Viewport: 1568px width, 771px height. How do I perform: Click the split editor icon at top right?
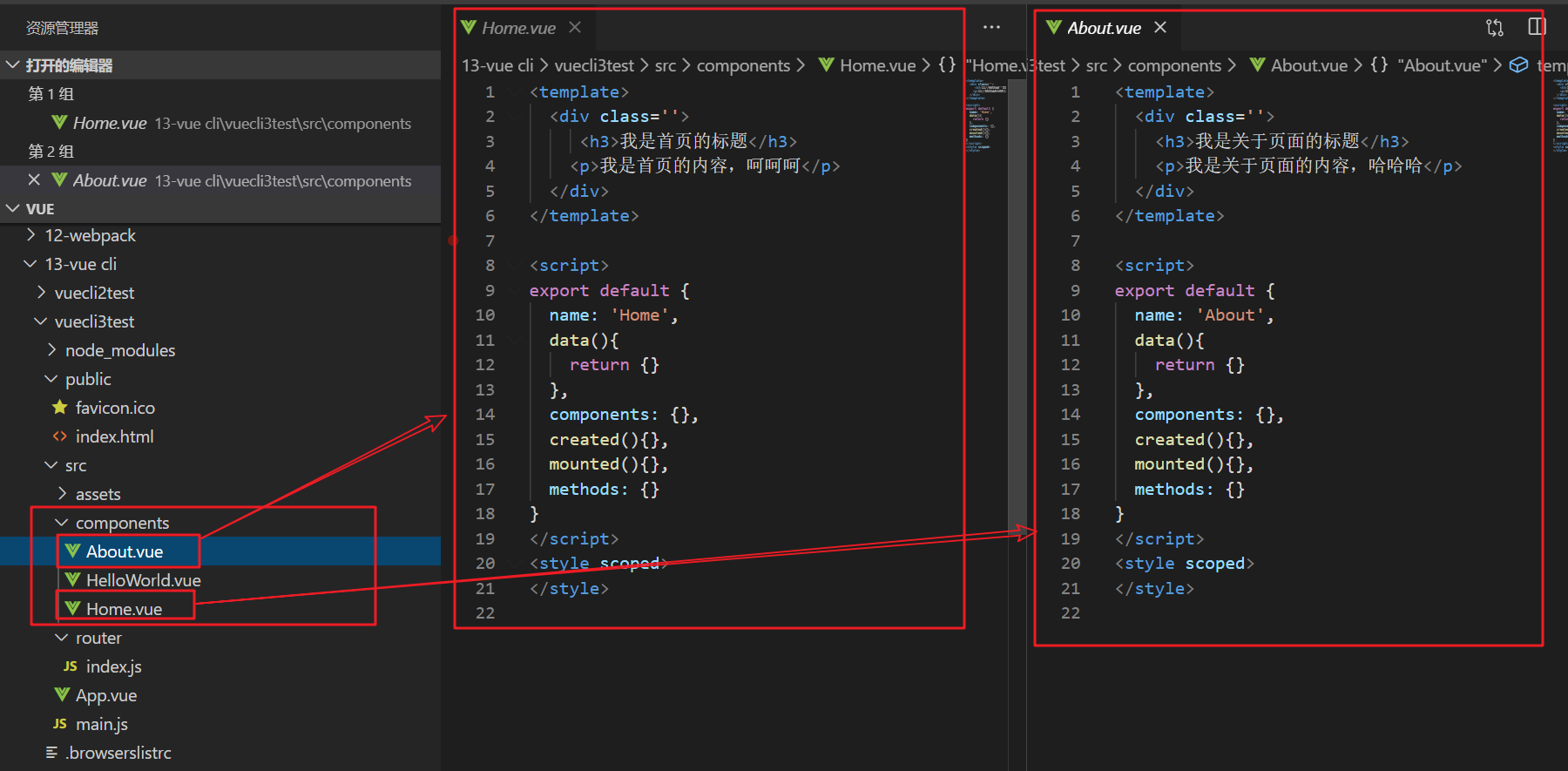[x=1537, y=27]
